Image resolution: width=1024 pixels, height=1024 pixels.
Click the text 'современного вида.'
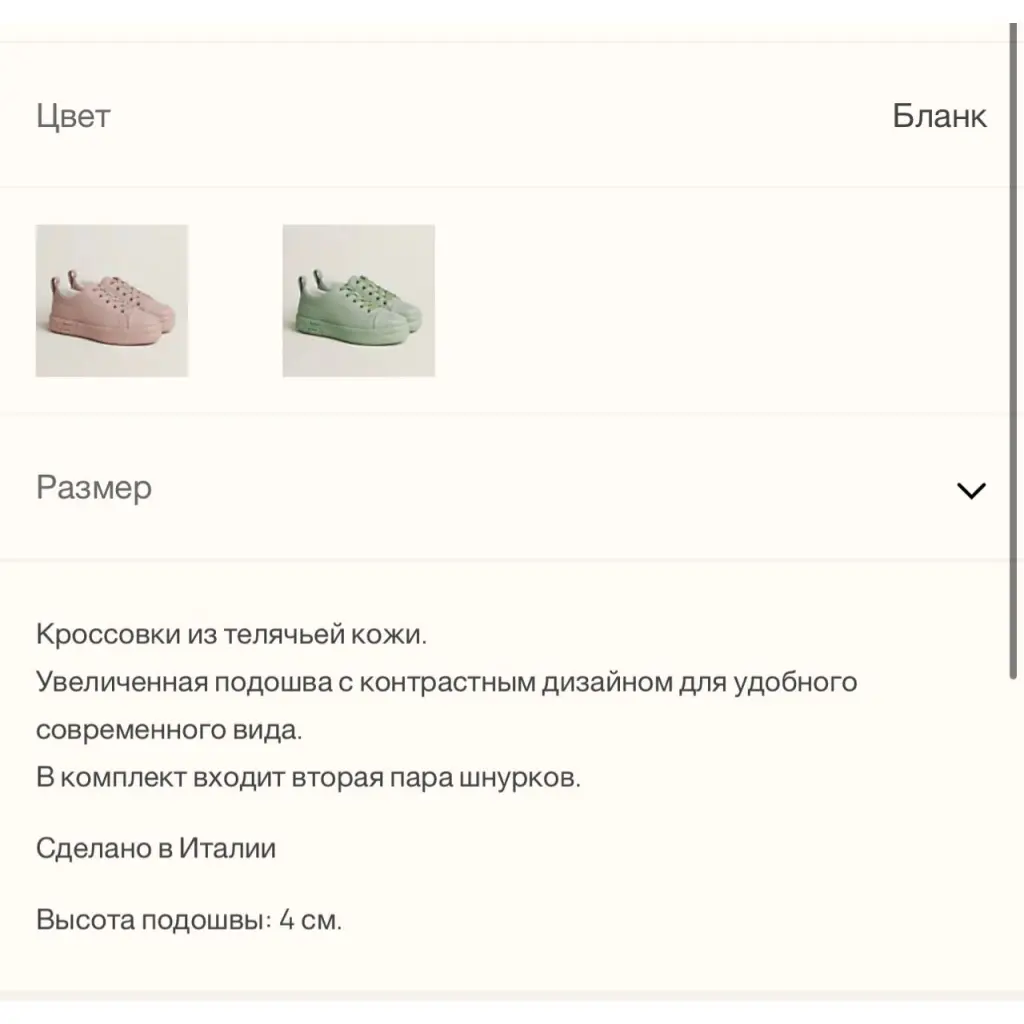[x=169, y=729]
